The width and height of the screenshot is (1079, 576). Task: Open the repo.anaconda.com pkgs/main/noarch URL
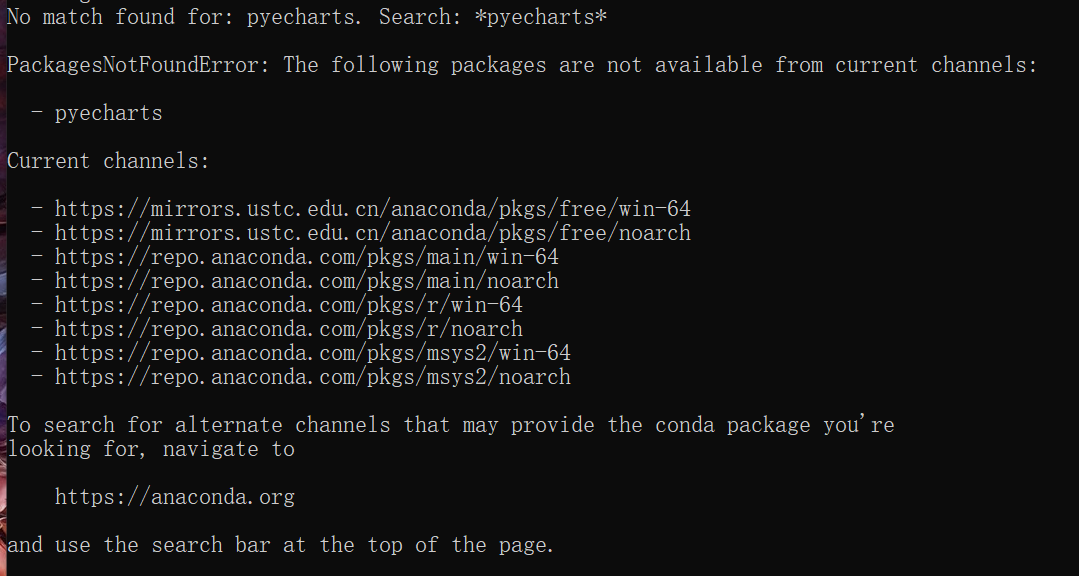(306, 281)
